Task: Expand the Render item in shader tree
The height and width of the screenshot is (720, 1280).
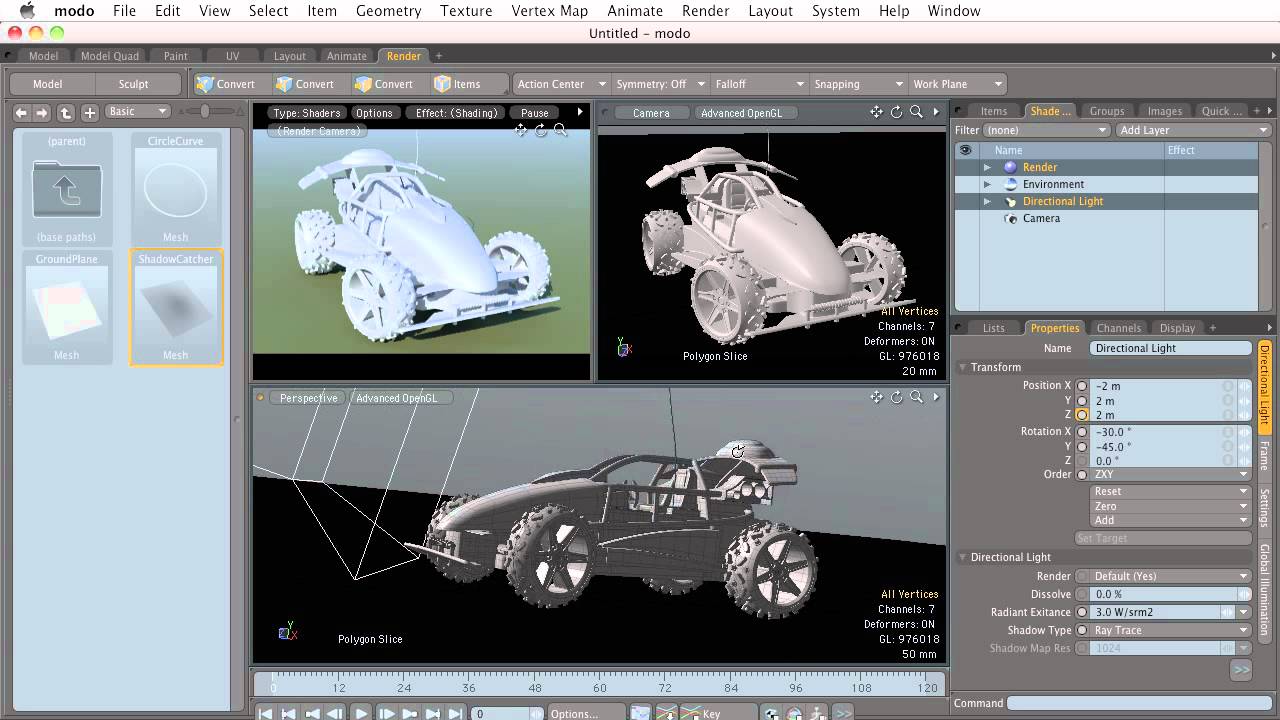Action: click(987, 167)
